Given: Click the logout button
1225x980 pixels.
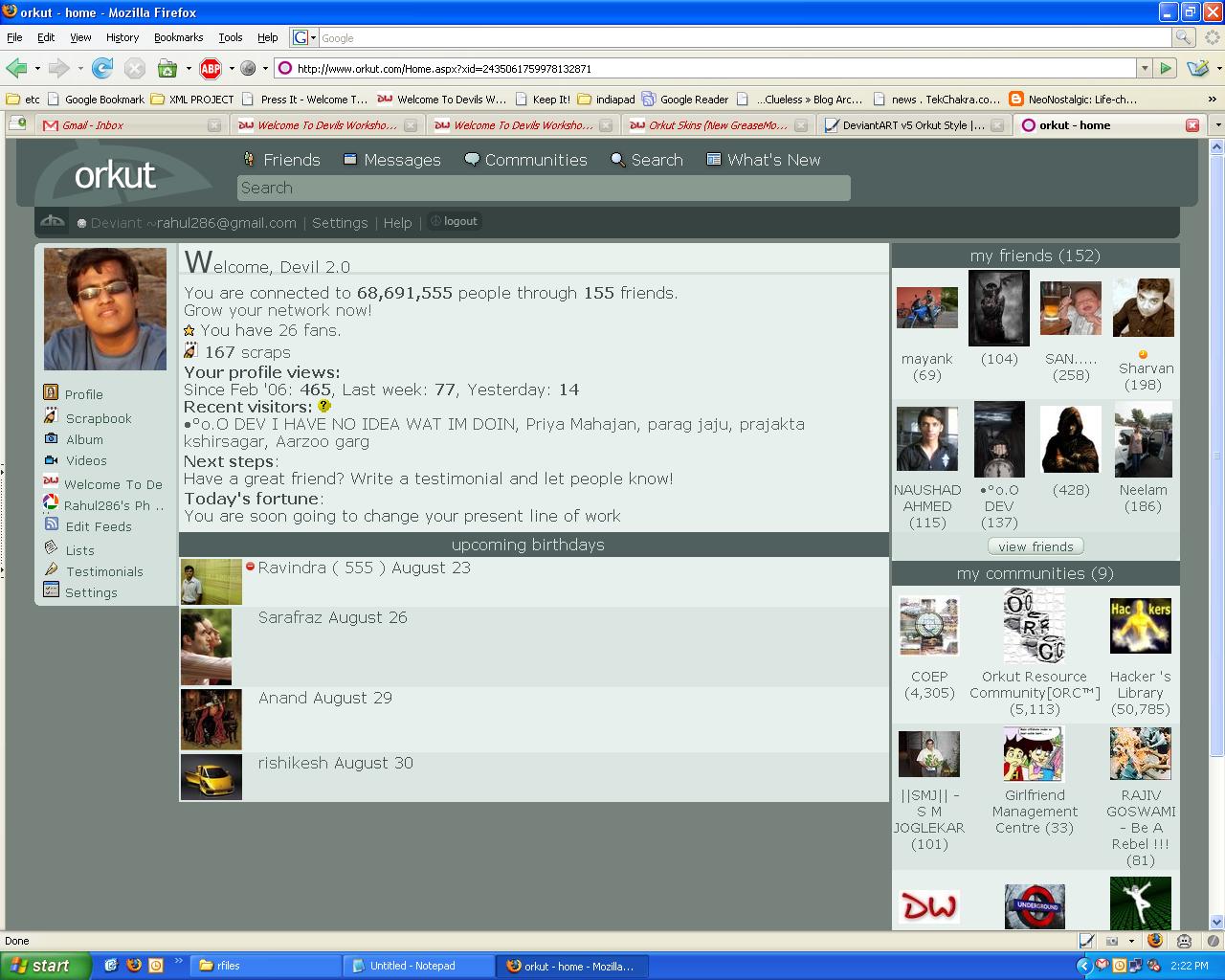Looking at the screenshot, I should (x=454, y=221).
